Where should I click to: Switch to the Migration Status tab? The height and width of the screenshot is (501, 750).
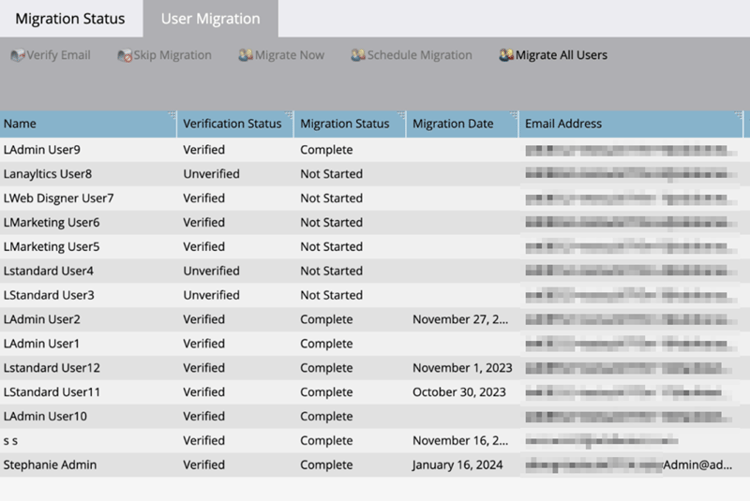(x=70, y=19)
